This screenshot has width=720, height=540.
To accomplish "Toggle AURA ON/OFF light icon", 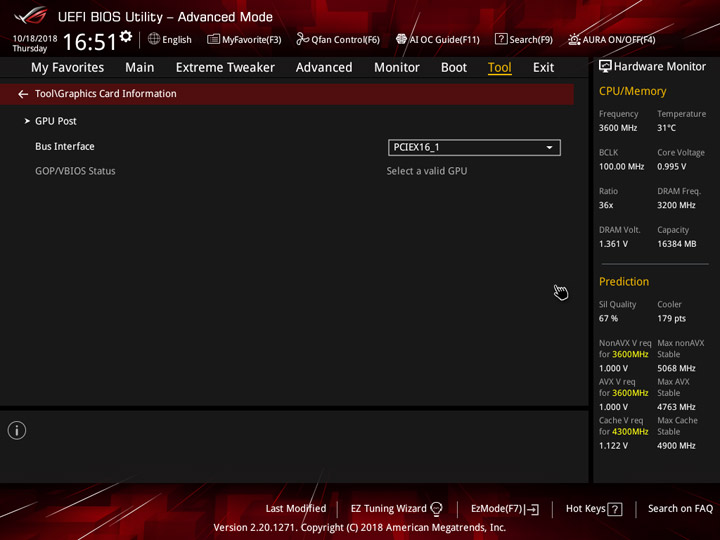I will point(574,39).
